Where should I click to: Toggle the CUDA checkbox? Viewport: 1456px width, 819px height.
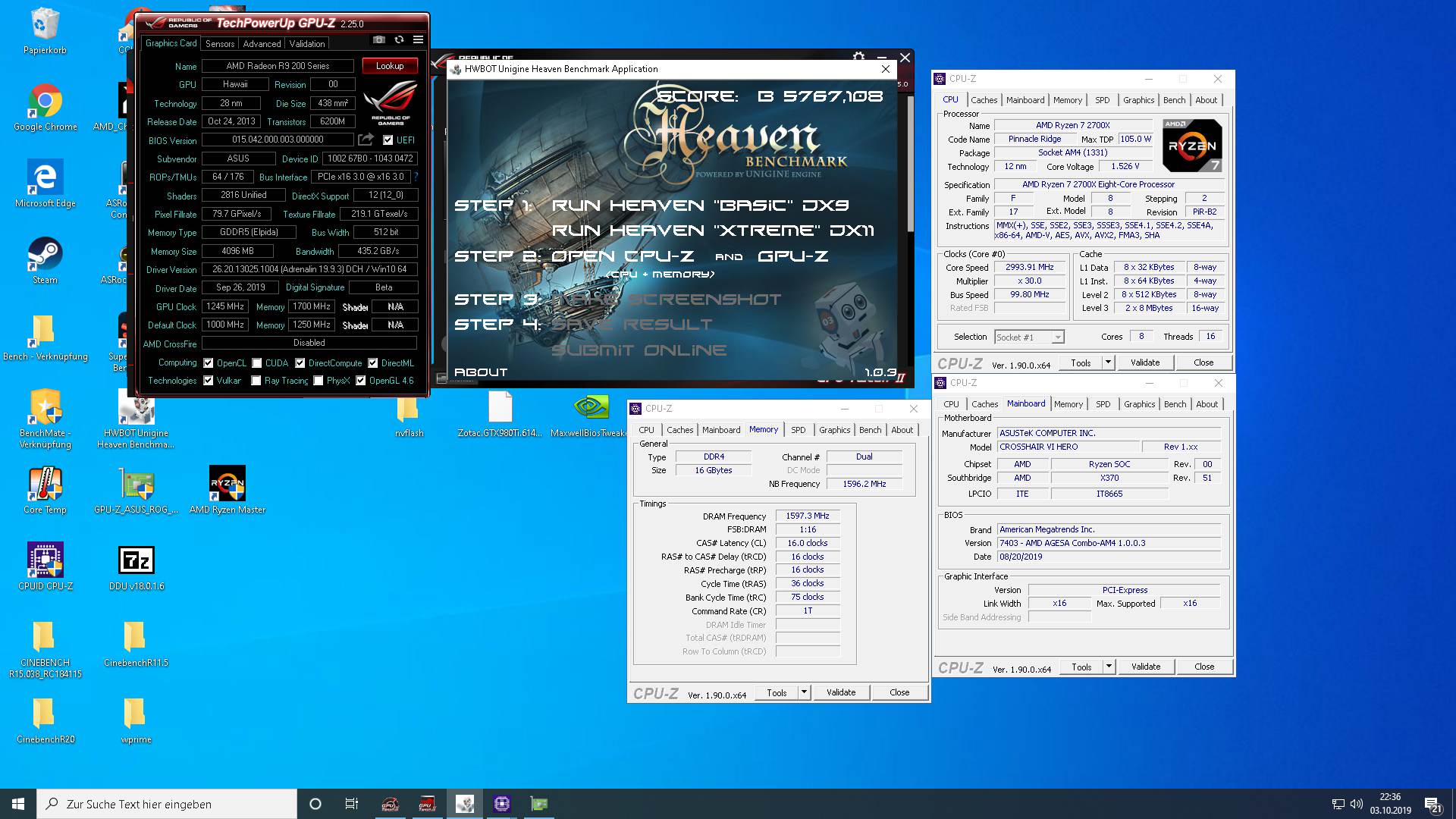point(256,363)
